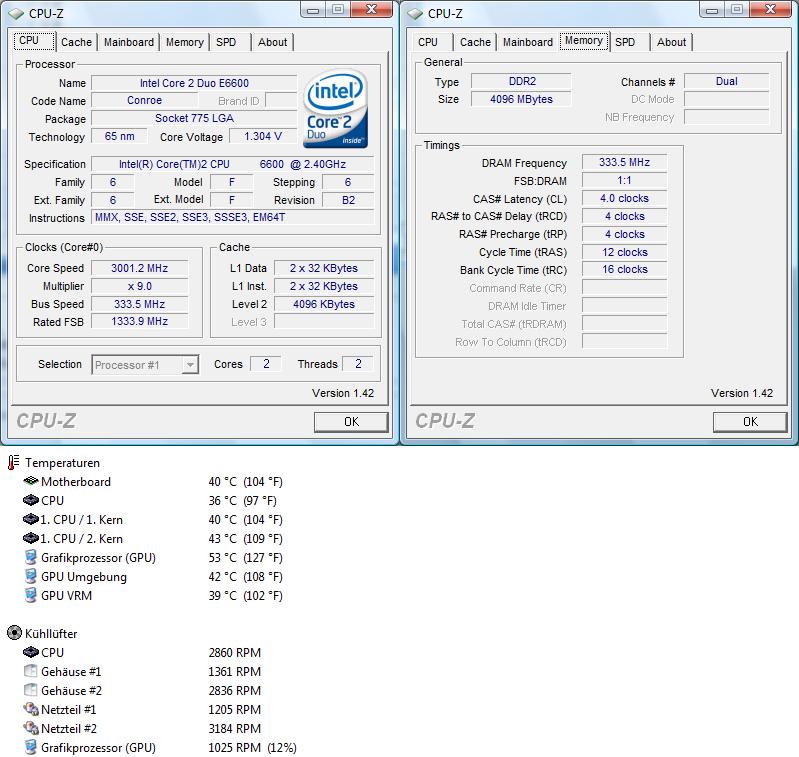Click the Technology value 65 nm
The height and width of the screenshot is (757, 799).
click(120, 136)
